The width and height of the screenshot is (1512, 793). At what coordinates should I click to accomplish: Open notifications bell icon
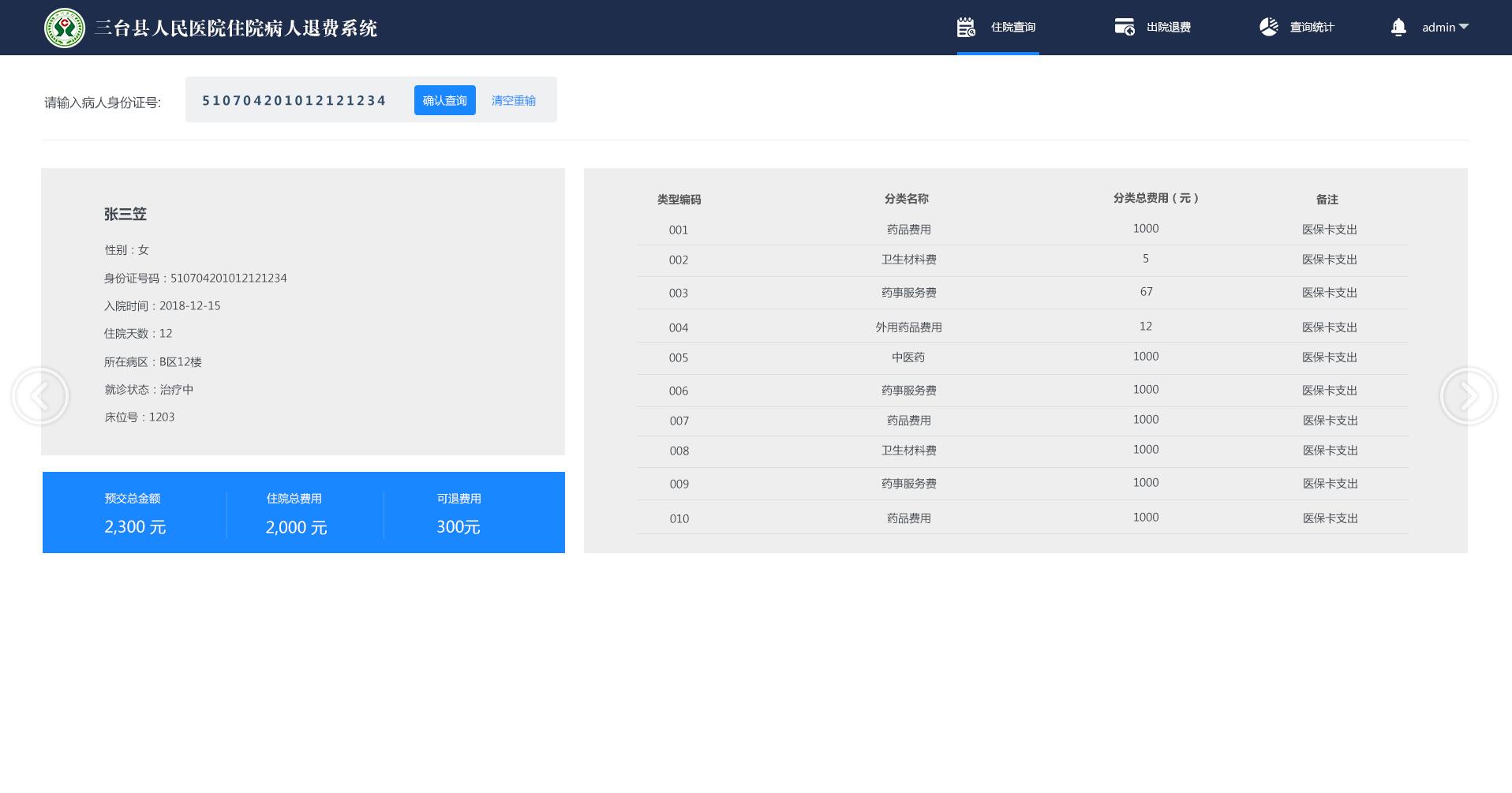1398,28
